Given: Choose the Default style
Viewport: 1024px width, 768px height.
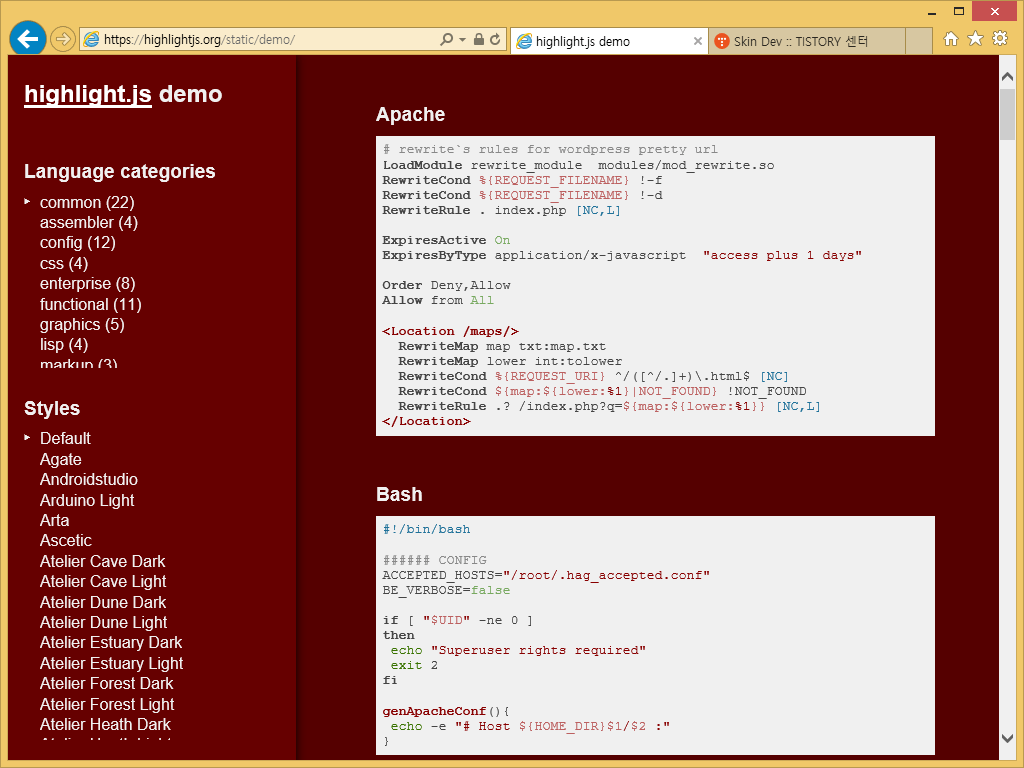Looking at the screenshot, I should point(65,438).
